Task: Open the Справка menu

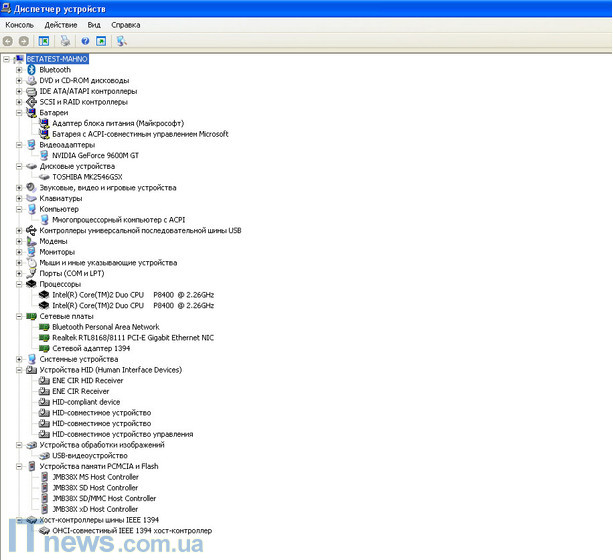Action: pos(125,24)
